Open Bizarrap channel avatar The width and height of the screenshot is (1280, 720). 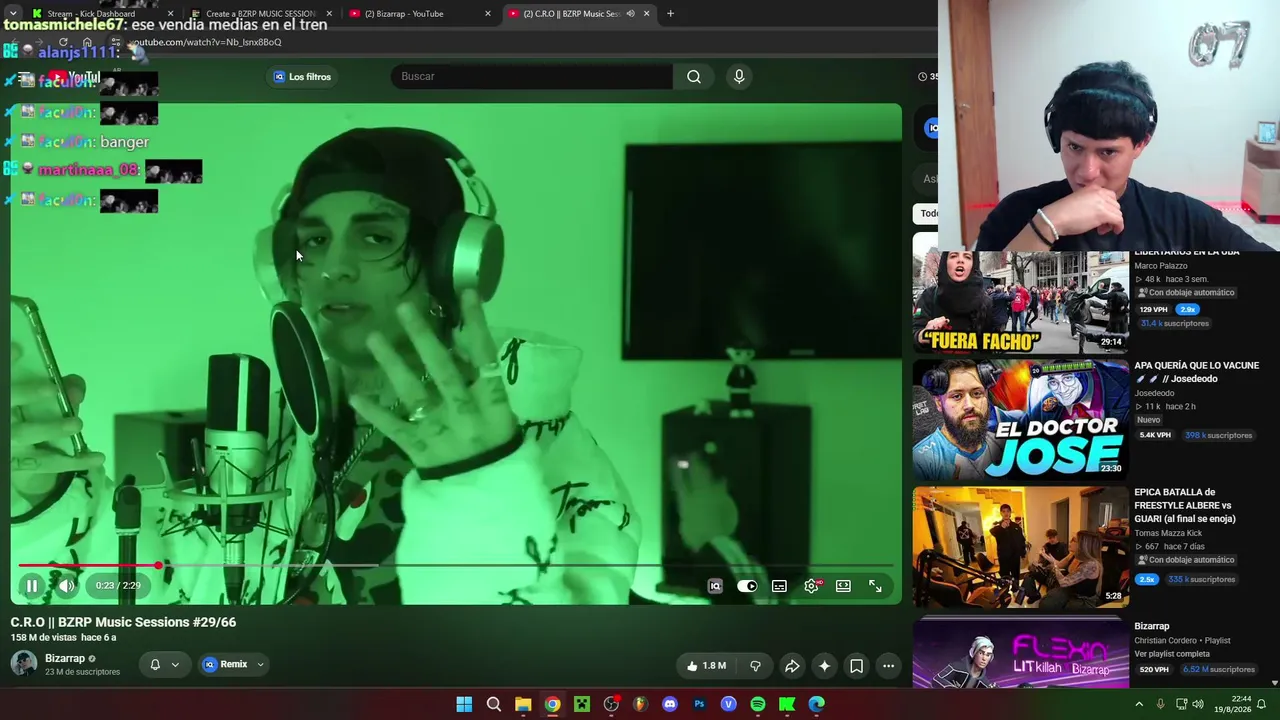(x=24, y=663)
